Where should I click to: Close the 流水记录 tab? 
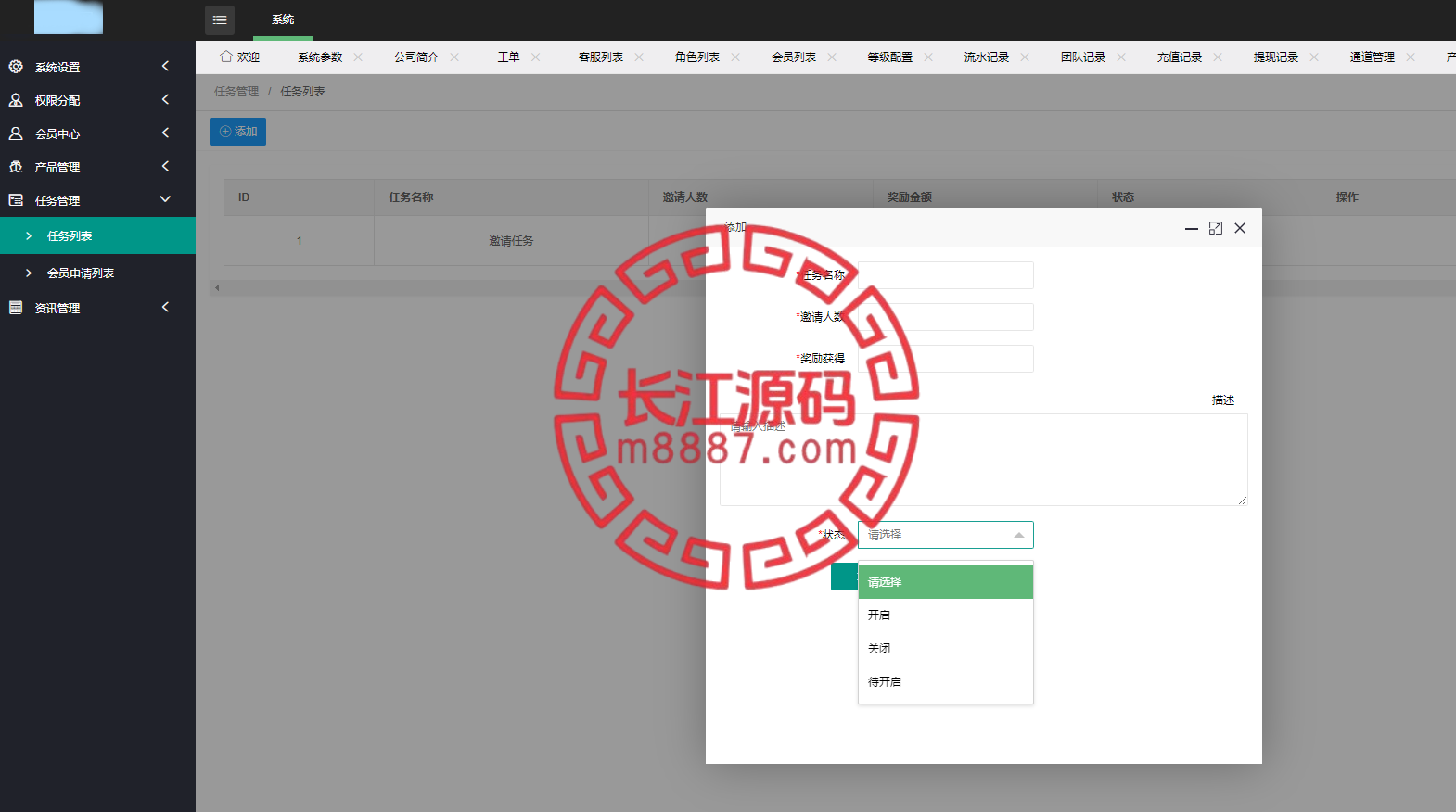click(x=1025, y=57)
